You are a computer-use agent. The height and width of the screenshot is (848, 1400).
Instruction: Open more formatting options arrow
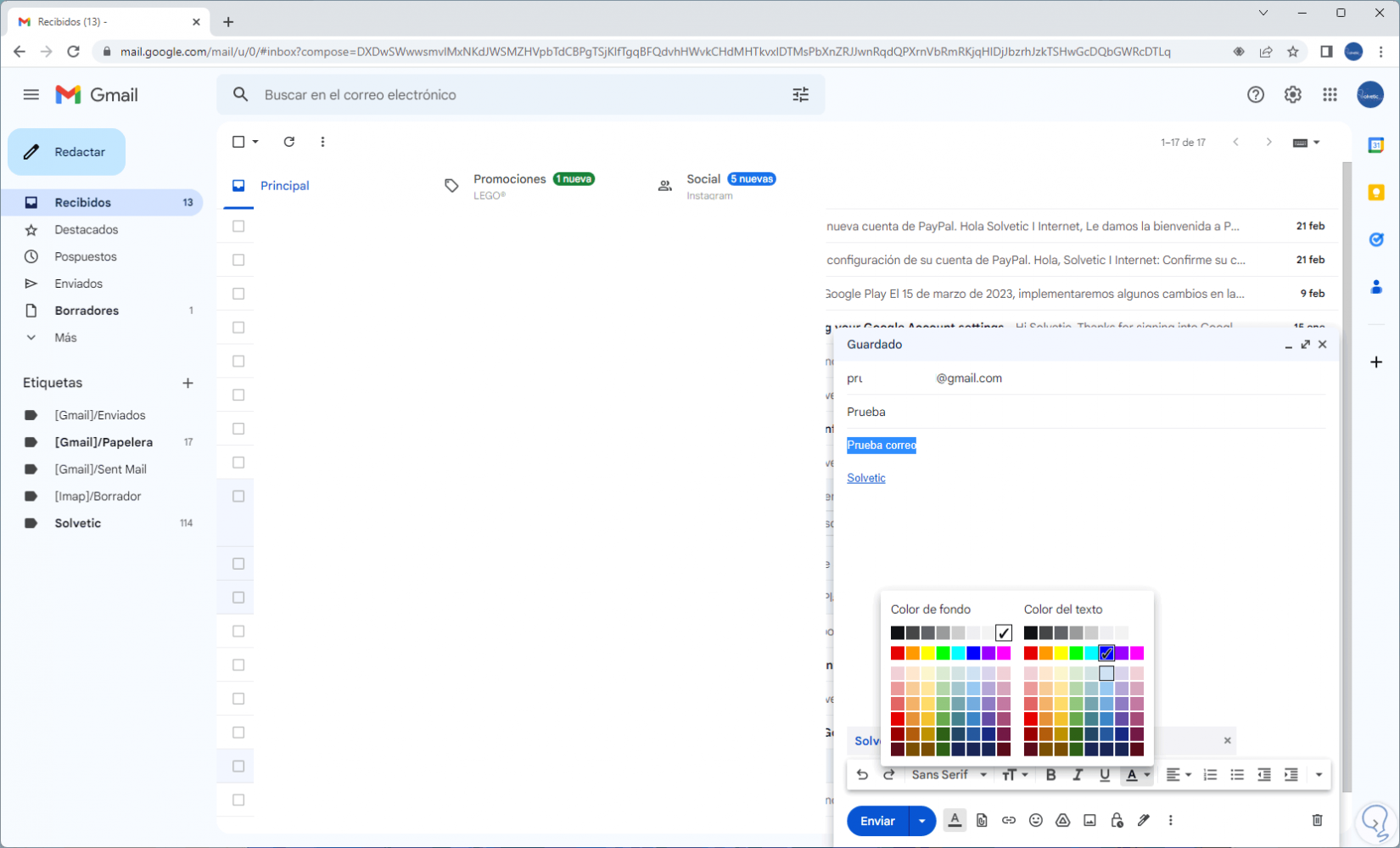point(1319,774)
